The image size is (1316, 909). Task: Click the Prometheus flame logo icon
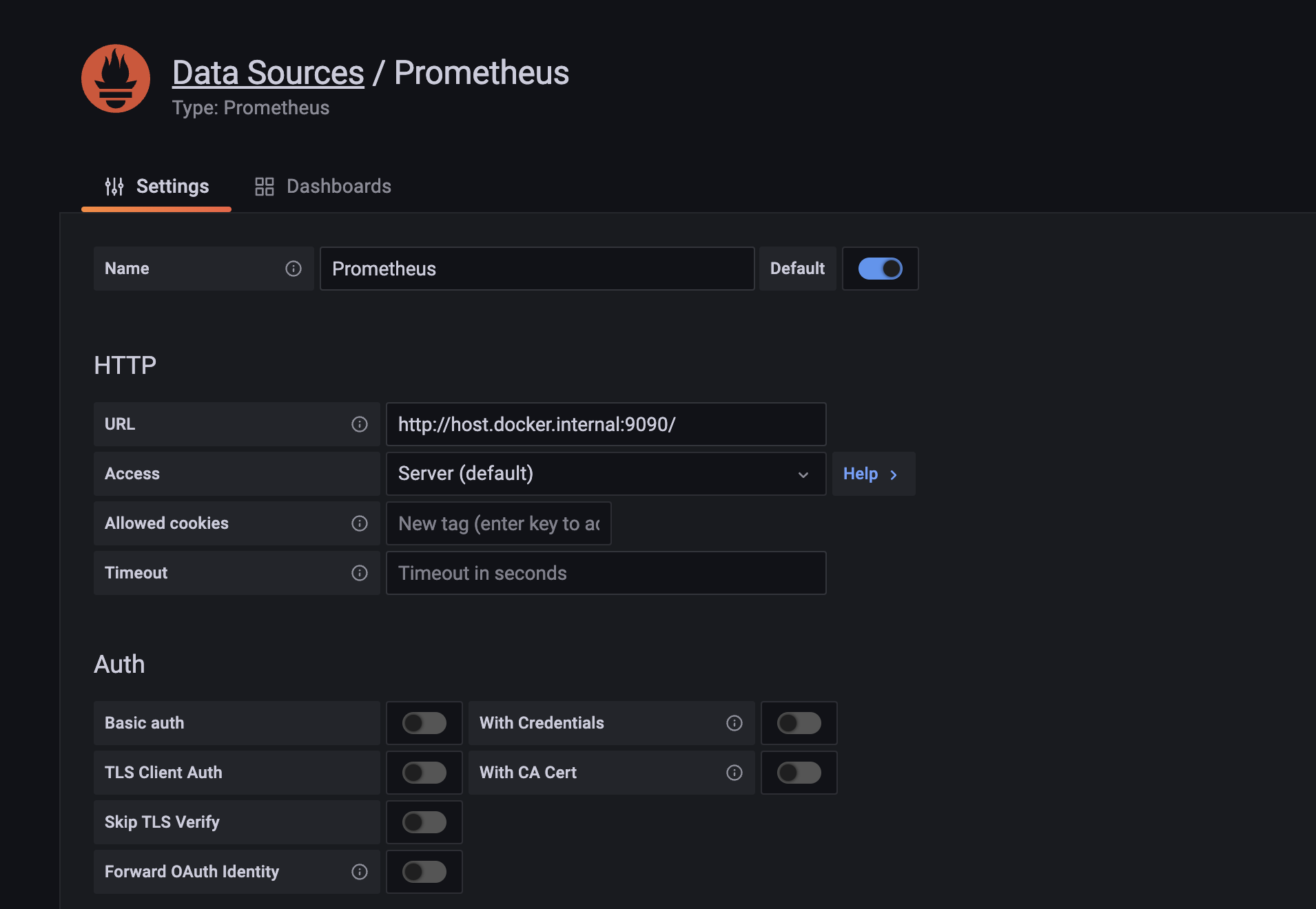tap(116, 79)
